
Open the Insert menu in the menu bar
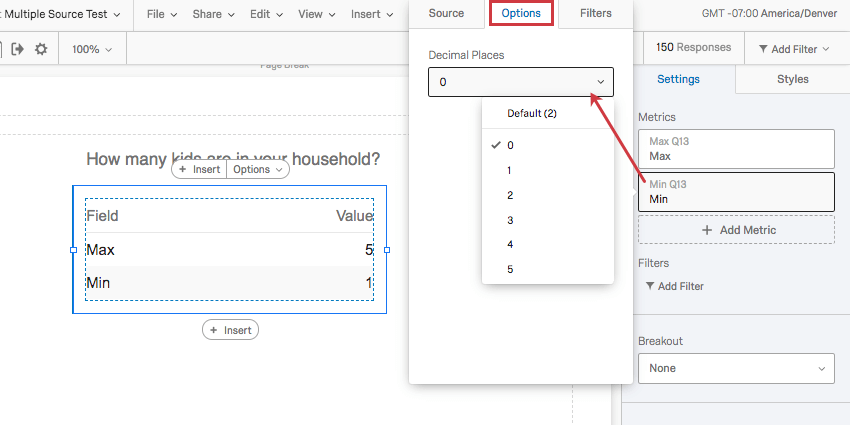click(372, 14)
